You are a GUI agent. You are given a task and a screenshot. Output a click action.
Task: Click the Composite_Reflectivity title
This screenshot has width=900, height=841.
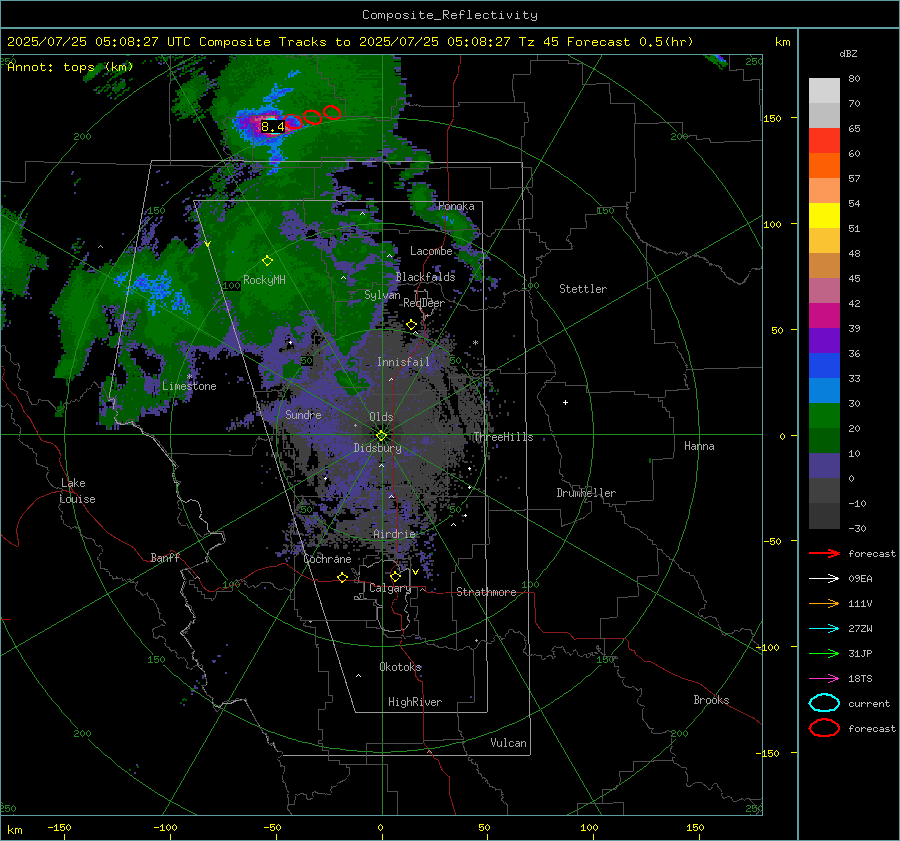450,15
